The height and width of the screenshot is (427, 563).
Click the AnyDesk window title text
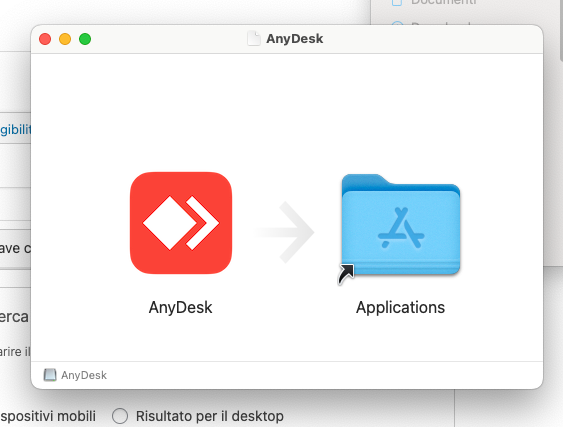(x=294, y=38)
